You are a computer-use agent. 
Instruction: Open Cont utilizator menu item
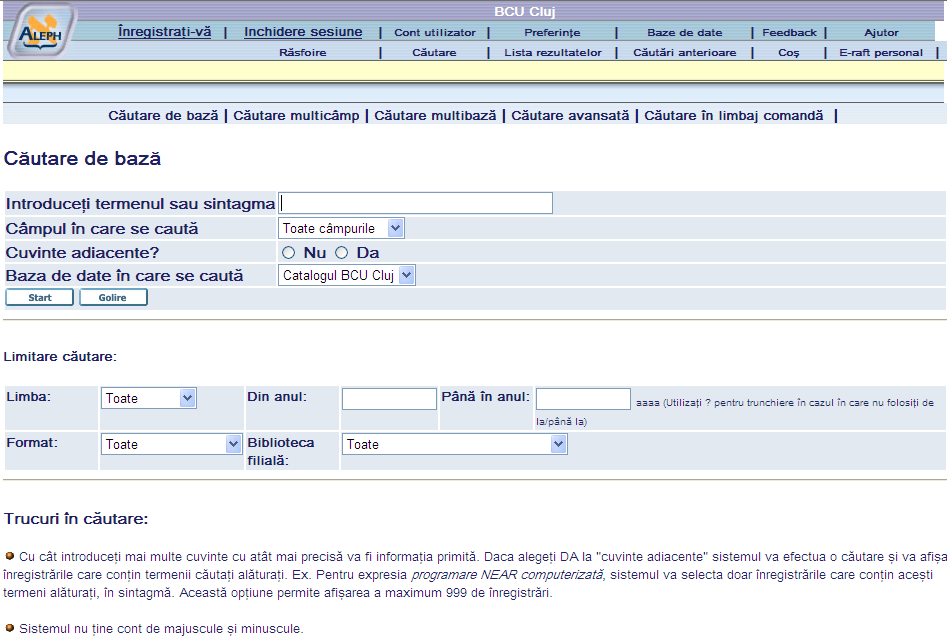(x=435, y=33)
